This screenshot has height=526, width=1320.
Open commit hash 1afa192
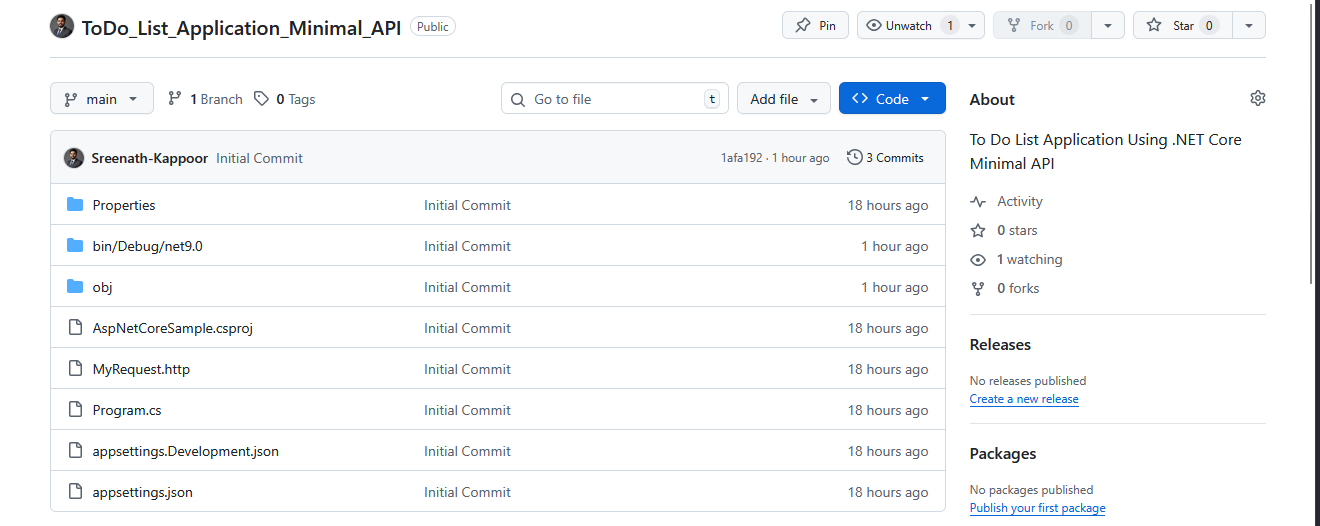[x=741, y=158]
